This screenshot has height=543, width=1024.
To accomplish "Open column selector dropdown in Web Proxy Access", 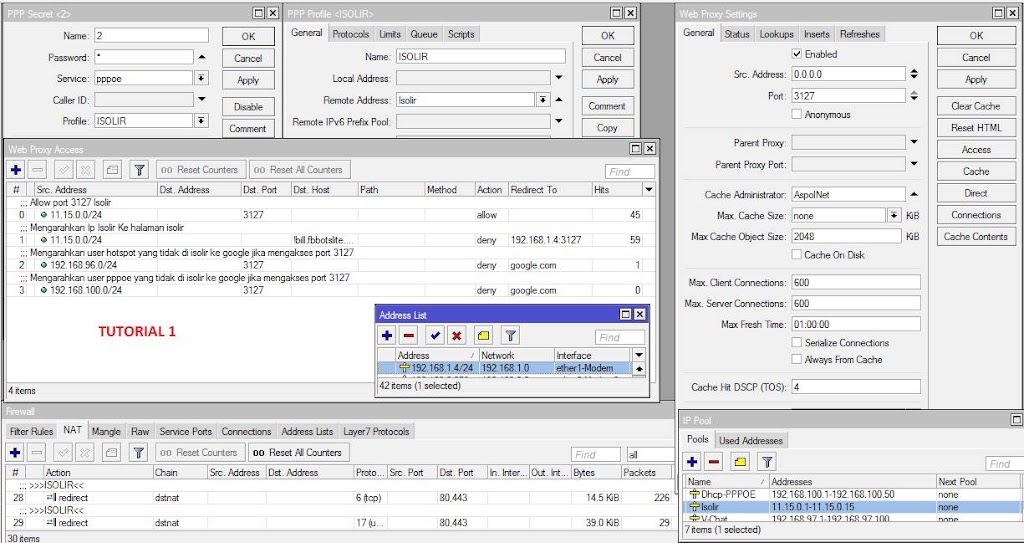I will click(x=648, y=189).
